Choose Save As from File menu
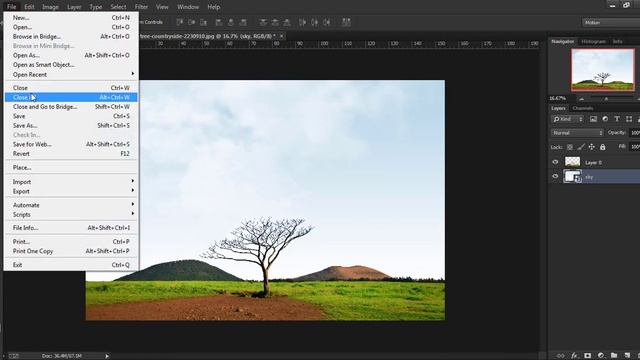 pos(71,125)
